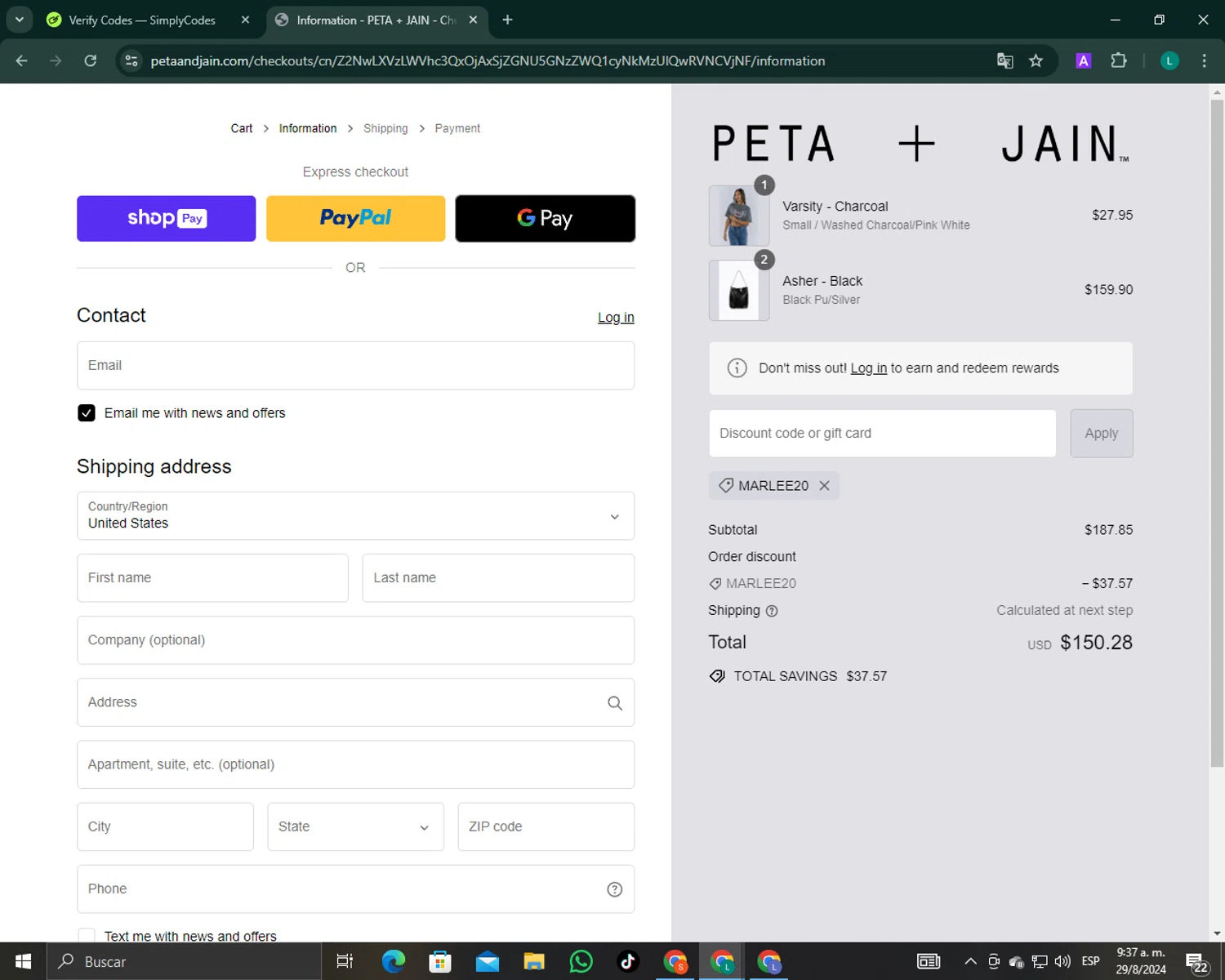Go to Cart breadcrumb
Screen dimensions: 1225x980
pos(242,128)
